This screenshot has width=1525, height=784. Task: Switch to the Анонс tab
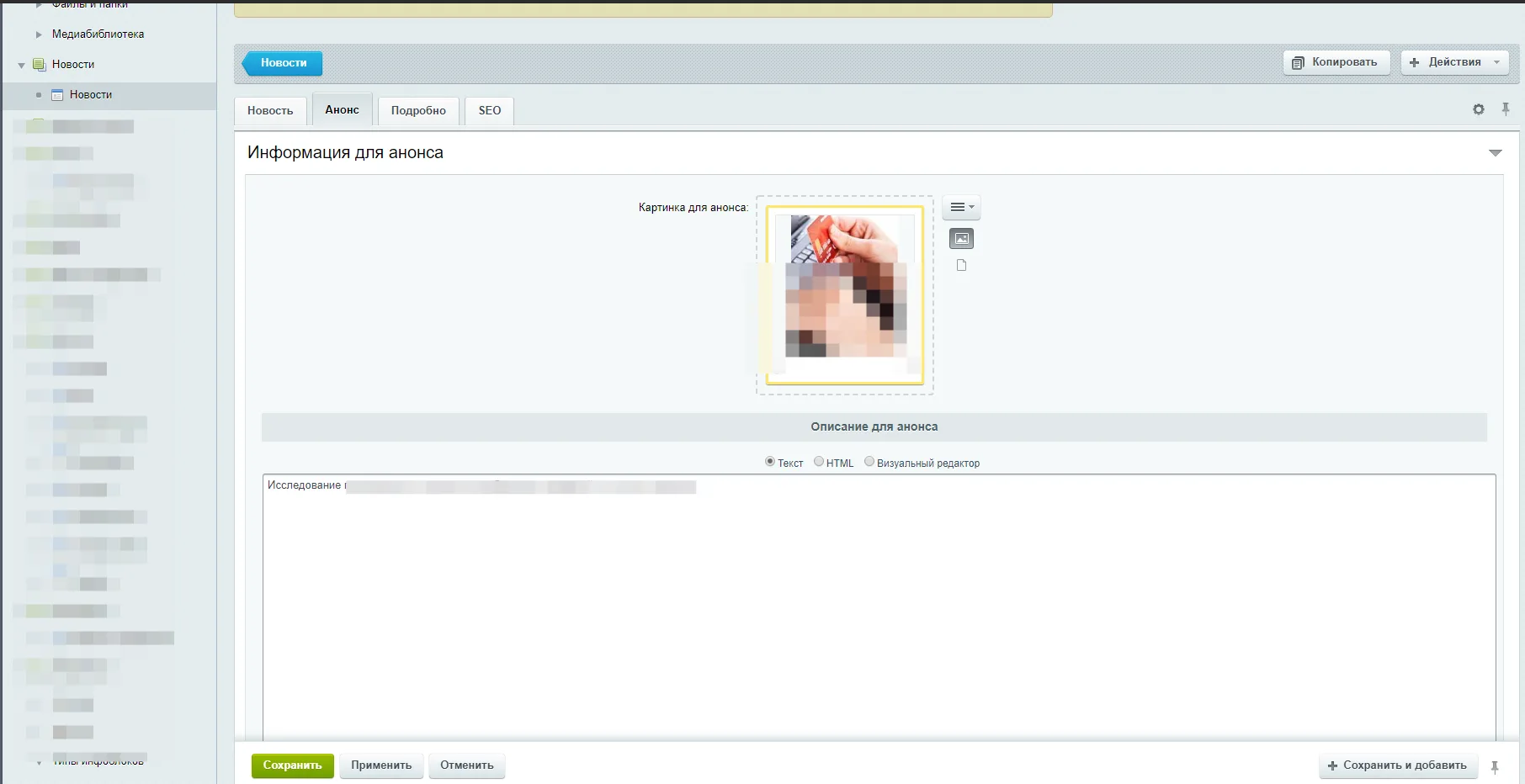(342, 109)
